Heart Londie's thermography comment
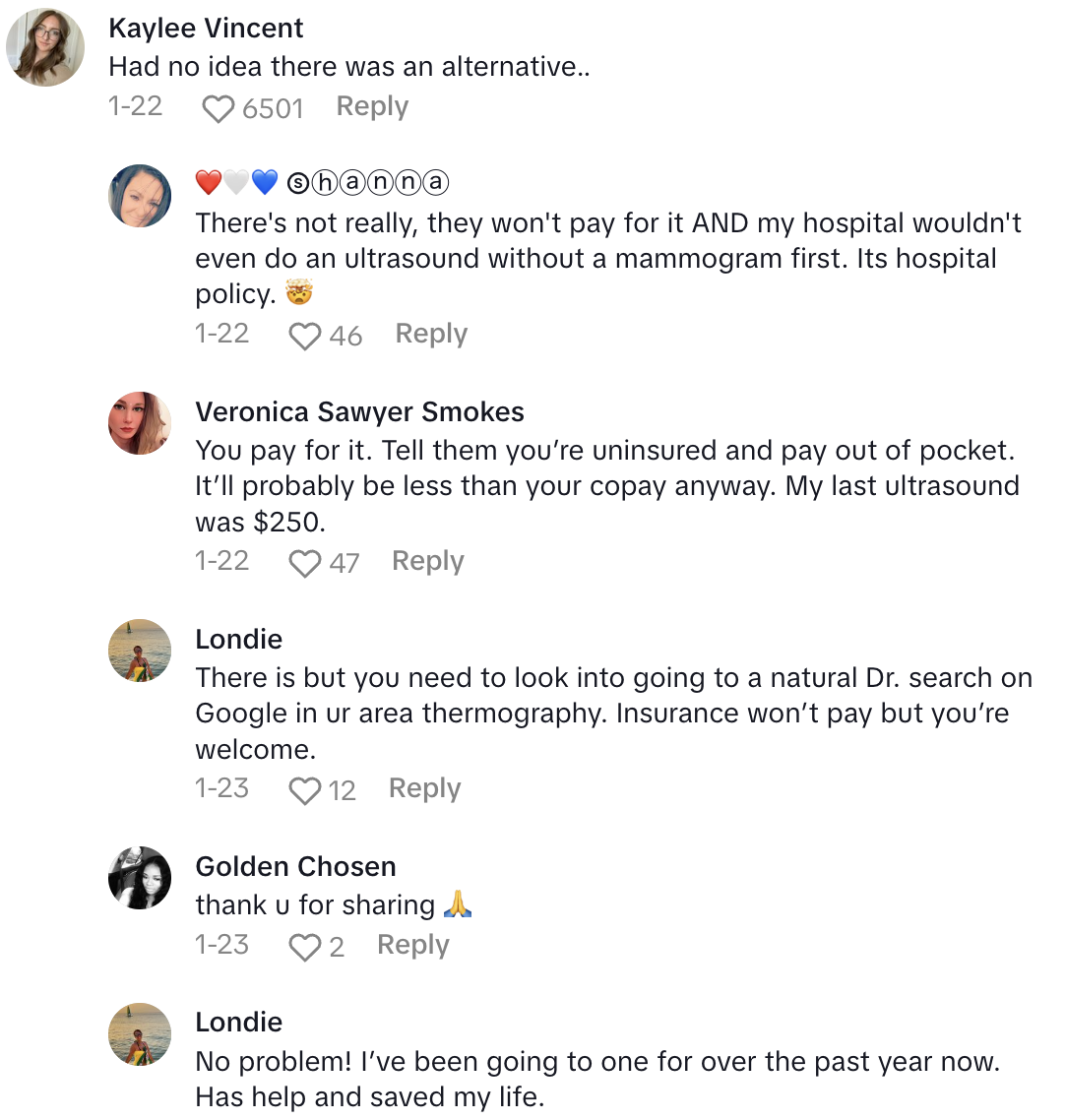 (x=305, y=791)
